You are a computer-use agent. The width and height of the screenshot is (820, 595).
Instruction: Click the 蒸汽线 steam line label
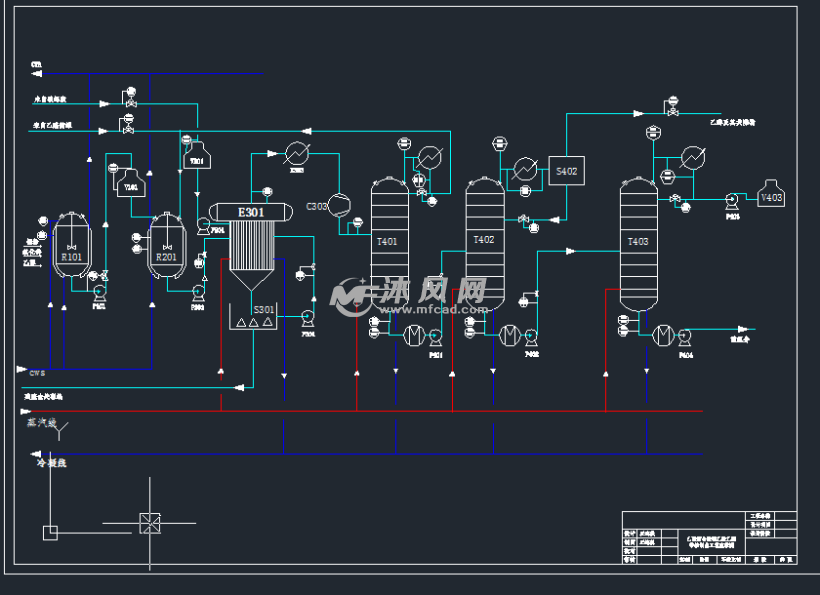point(41,422)
